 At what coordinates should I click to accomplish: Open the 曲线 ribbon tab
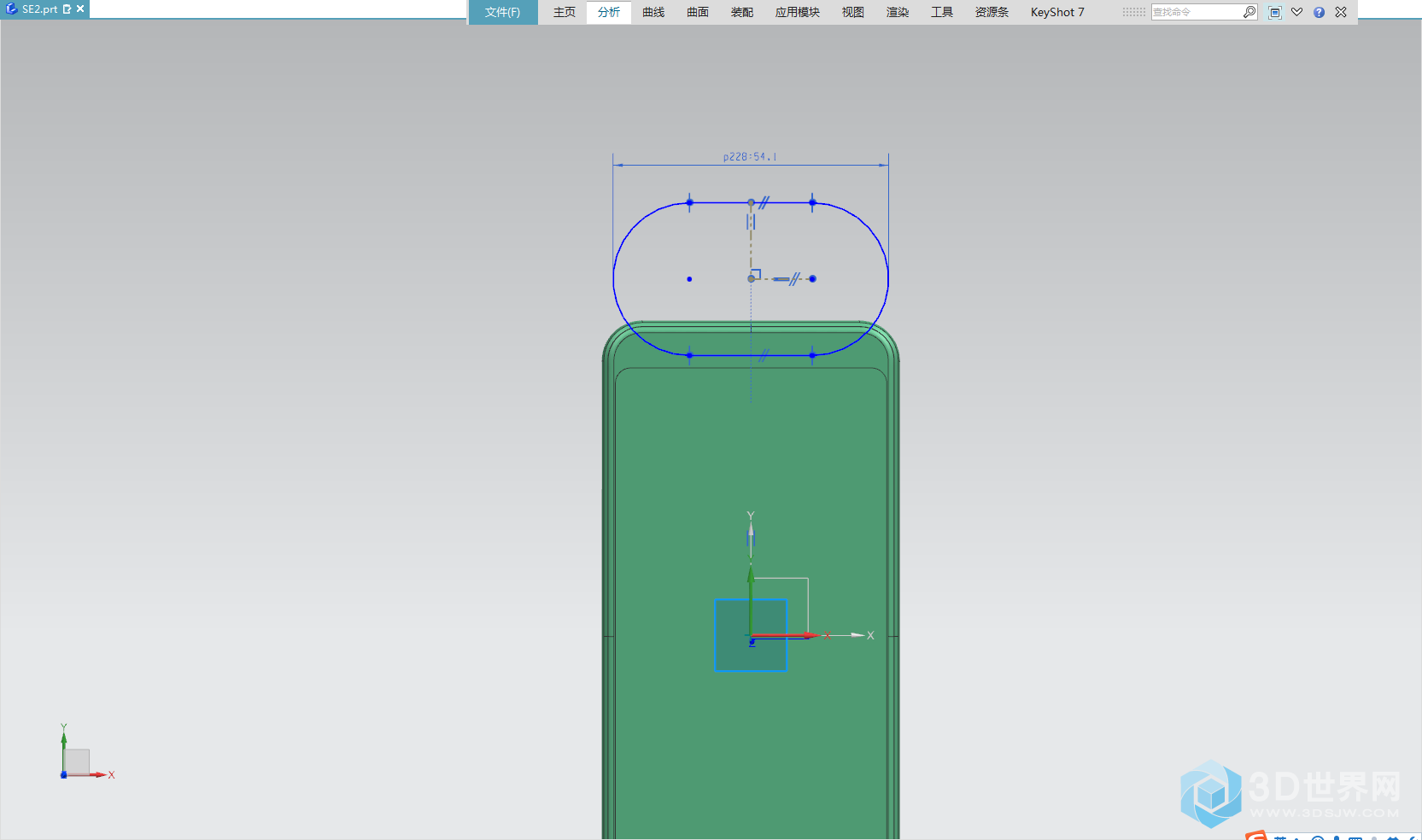click(x=653, y=12)
